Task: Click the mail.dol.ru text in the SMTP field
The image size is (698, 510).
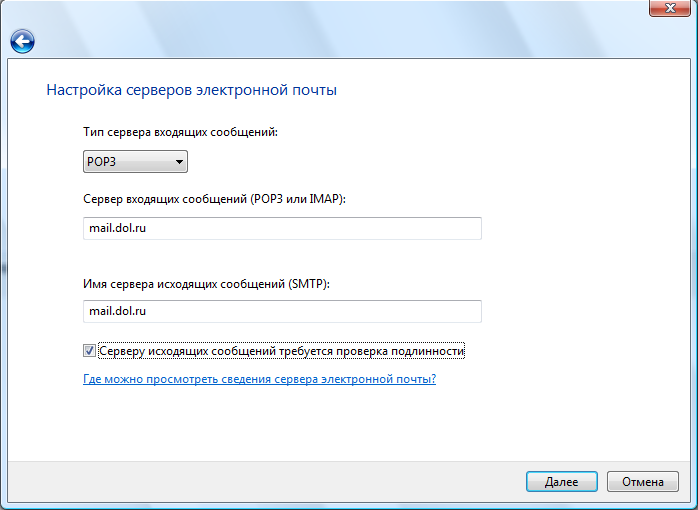Action: point(118,311)
